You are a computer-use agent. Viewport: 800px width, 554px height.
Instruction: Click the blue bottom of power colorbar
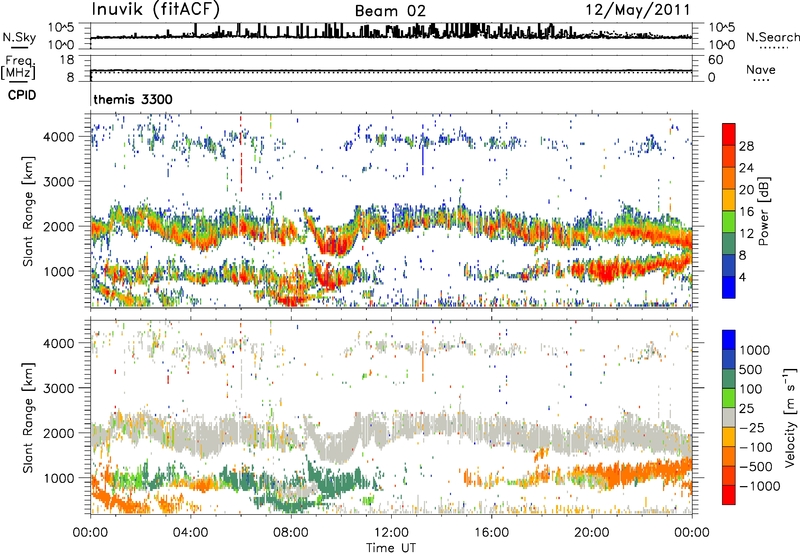point(729,287)
